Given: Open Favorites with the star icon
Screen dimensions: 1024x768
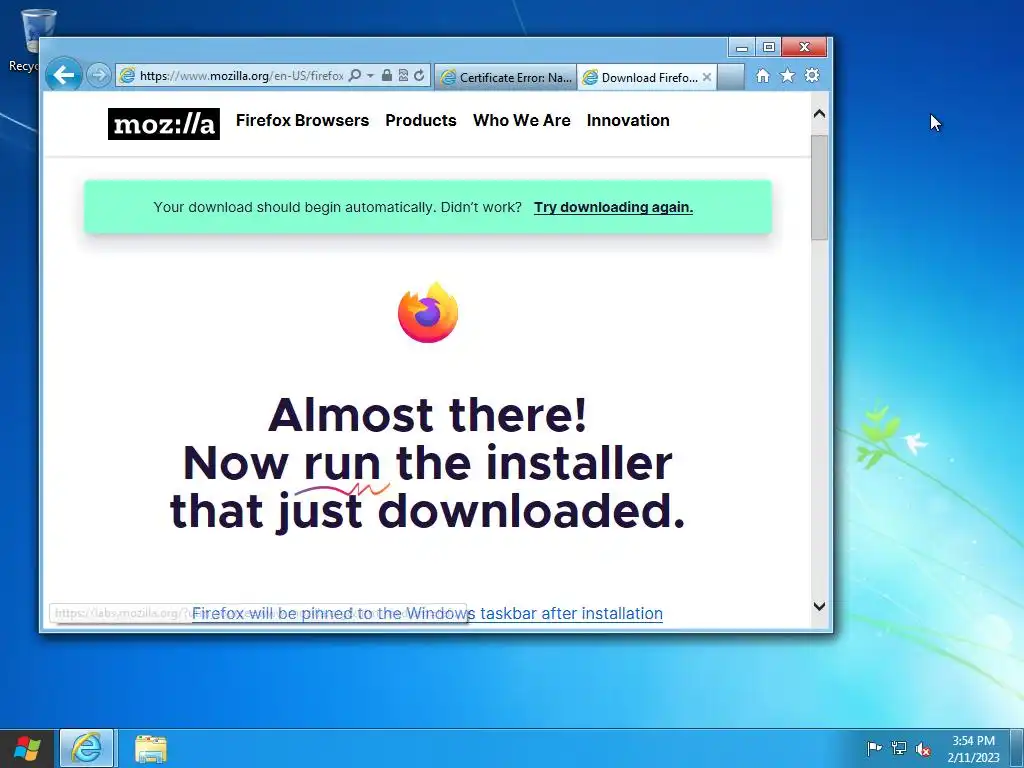Looking at the screenshot, I should point(788,76).
